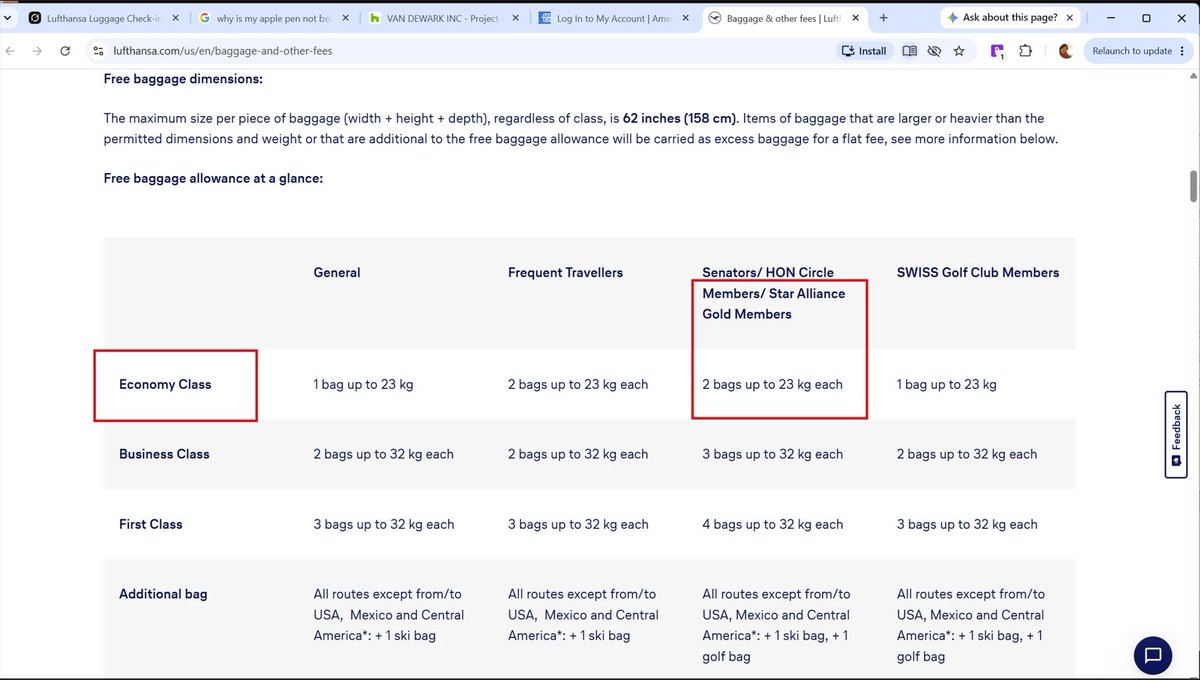View site information icon in address bar

98,51
